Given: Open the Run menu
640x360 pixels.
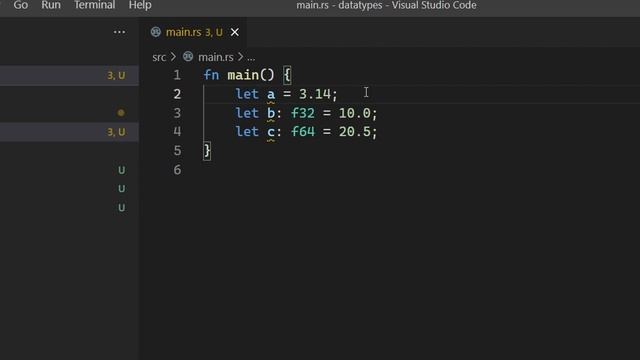Looking at the screenshot, I should pos(51,5).
